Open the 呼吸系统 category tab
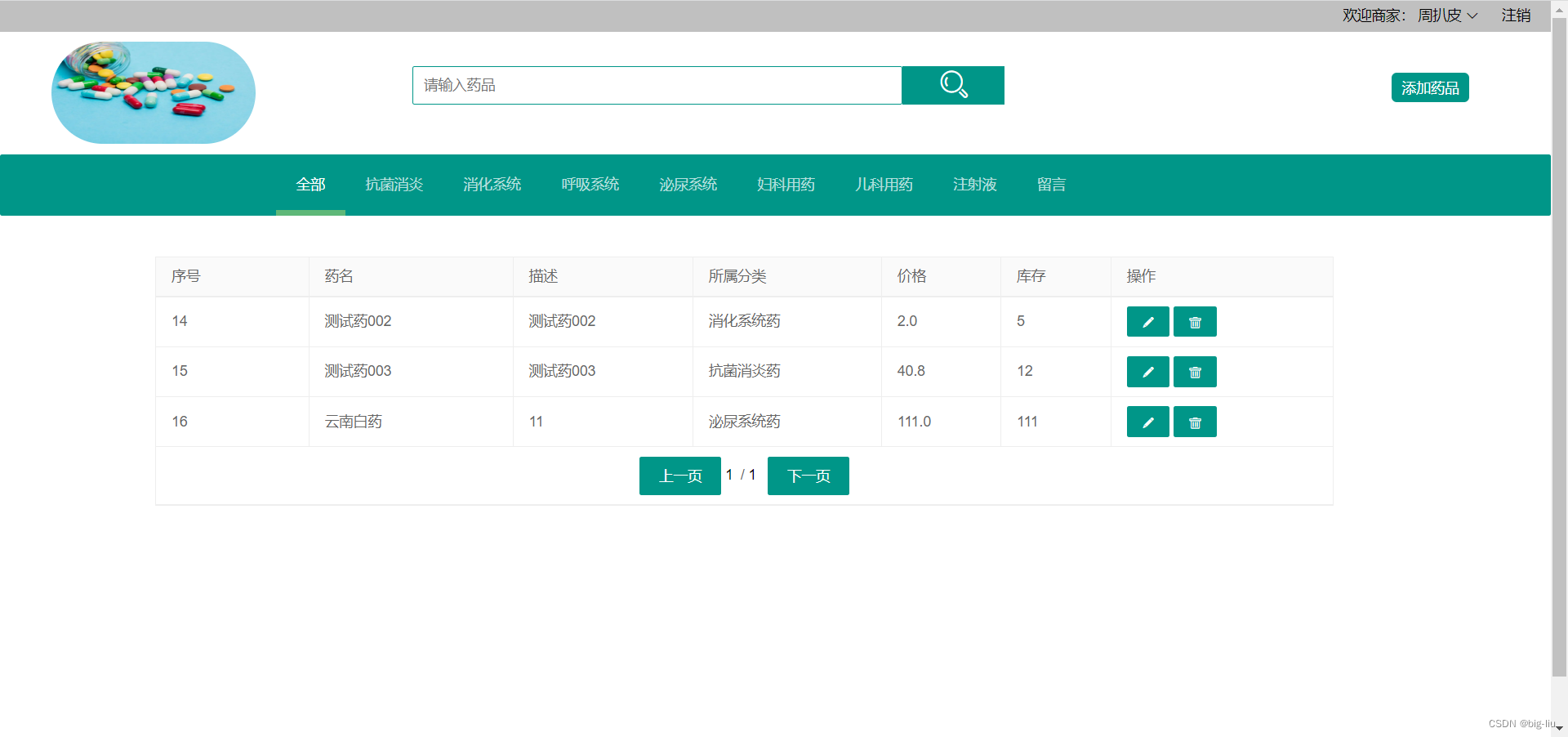Image resolution: width=1568 pixels, height=737 pixels. pyautogui.click(x=590, y=185)
